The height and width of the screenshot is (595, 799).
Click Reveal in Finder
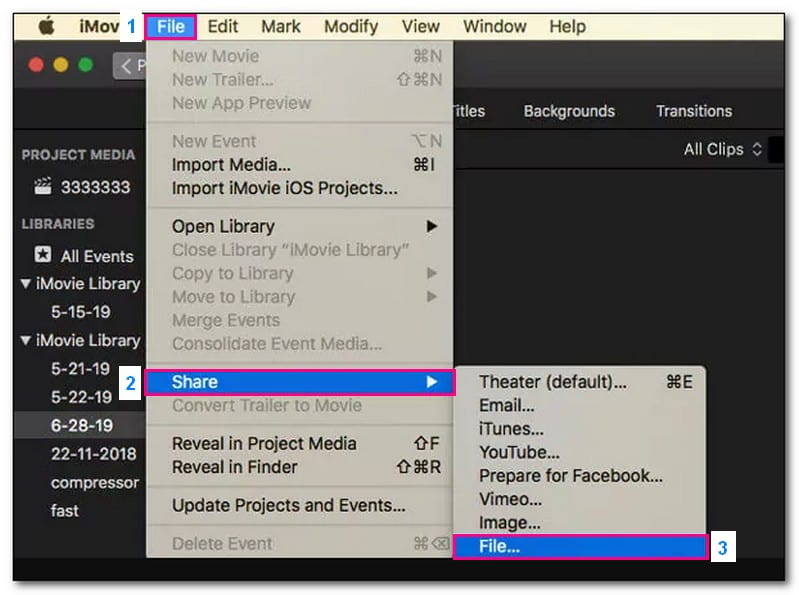(234, 467)
